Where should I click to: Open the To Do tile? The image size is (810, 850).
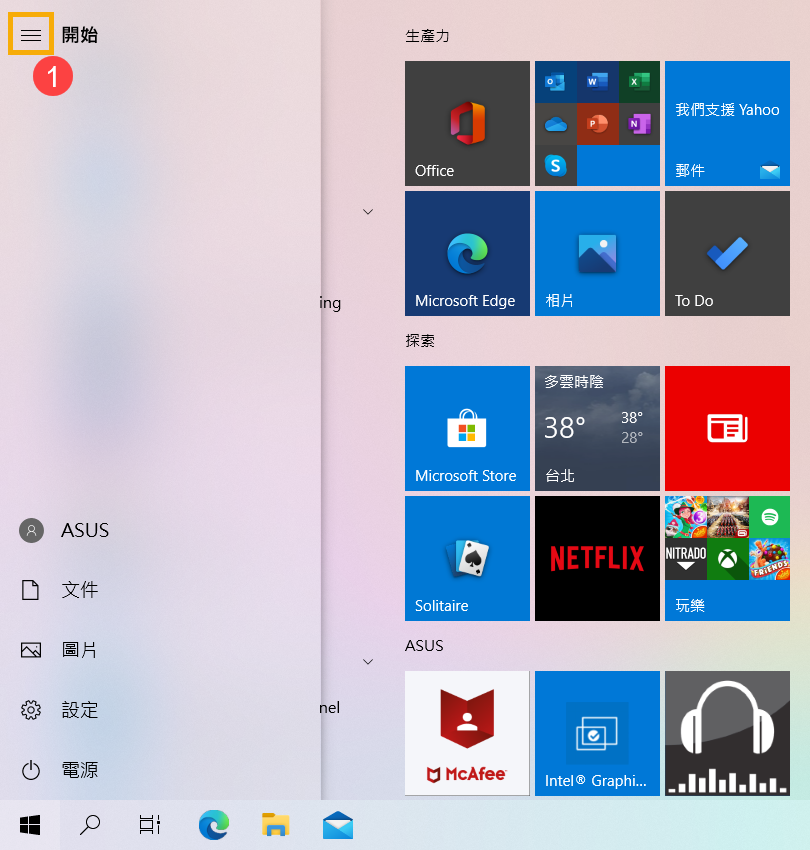(727, 253)
